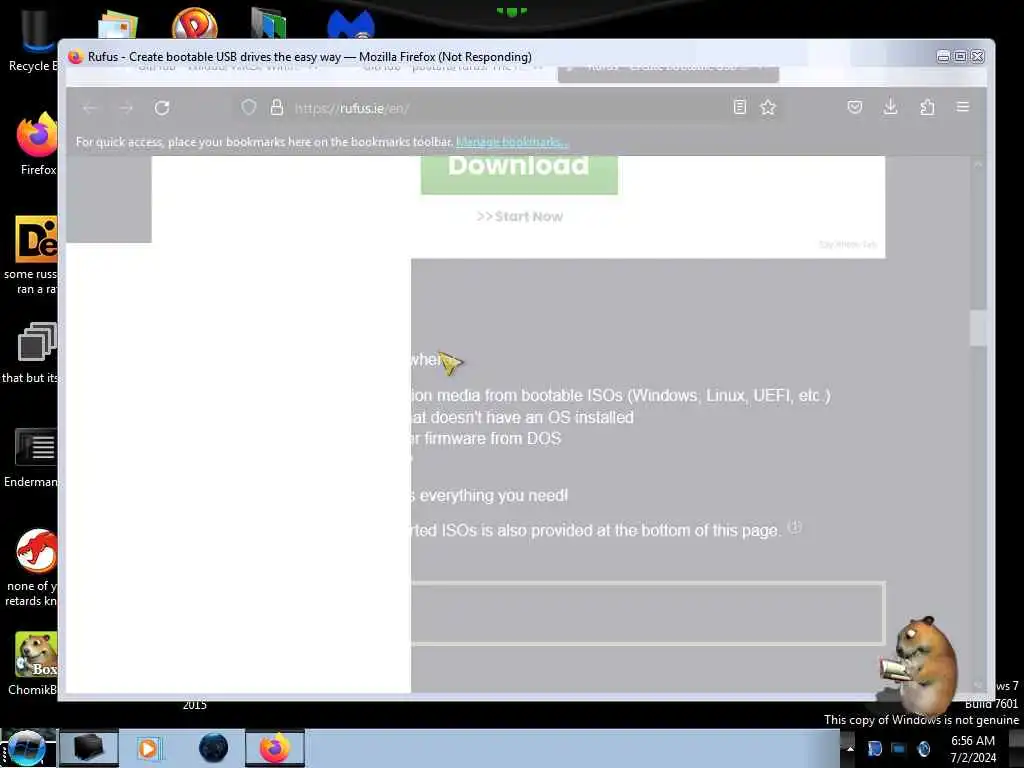Select the 'some russ' desktop icon
This screenshot has width=1024, height=768.
pyautogui.click(x=34, y=255)
